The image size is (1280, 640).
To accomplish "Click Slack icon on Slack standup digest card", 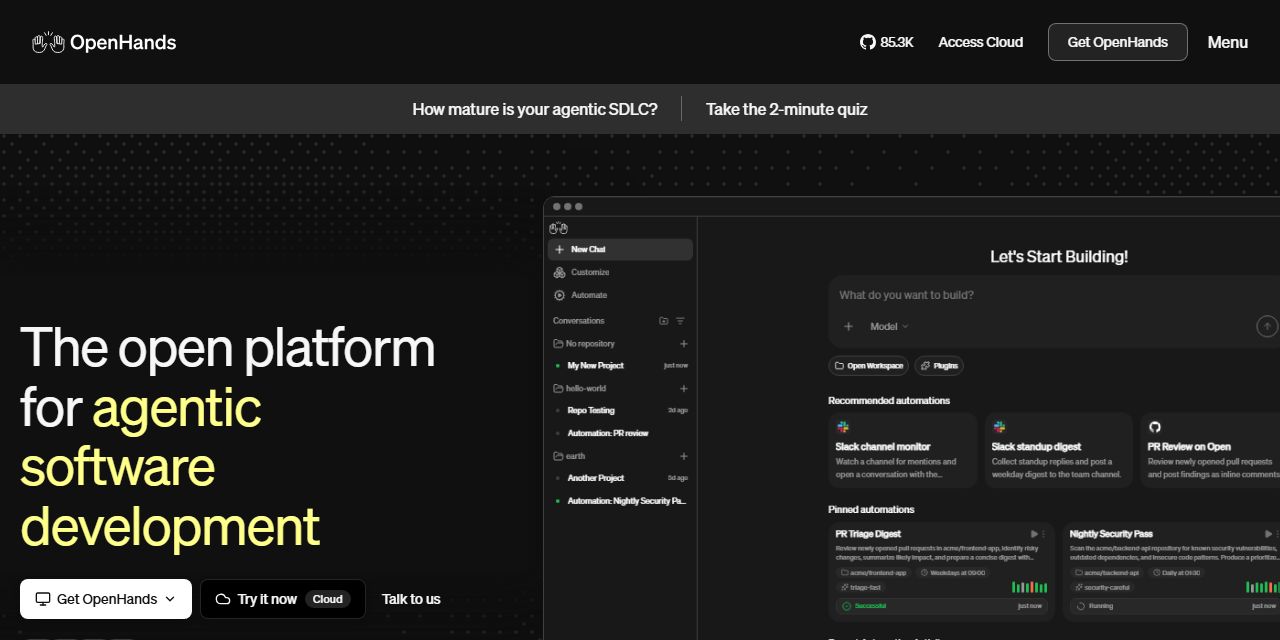I will 999,427.
